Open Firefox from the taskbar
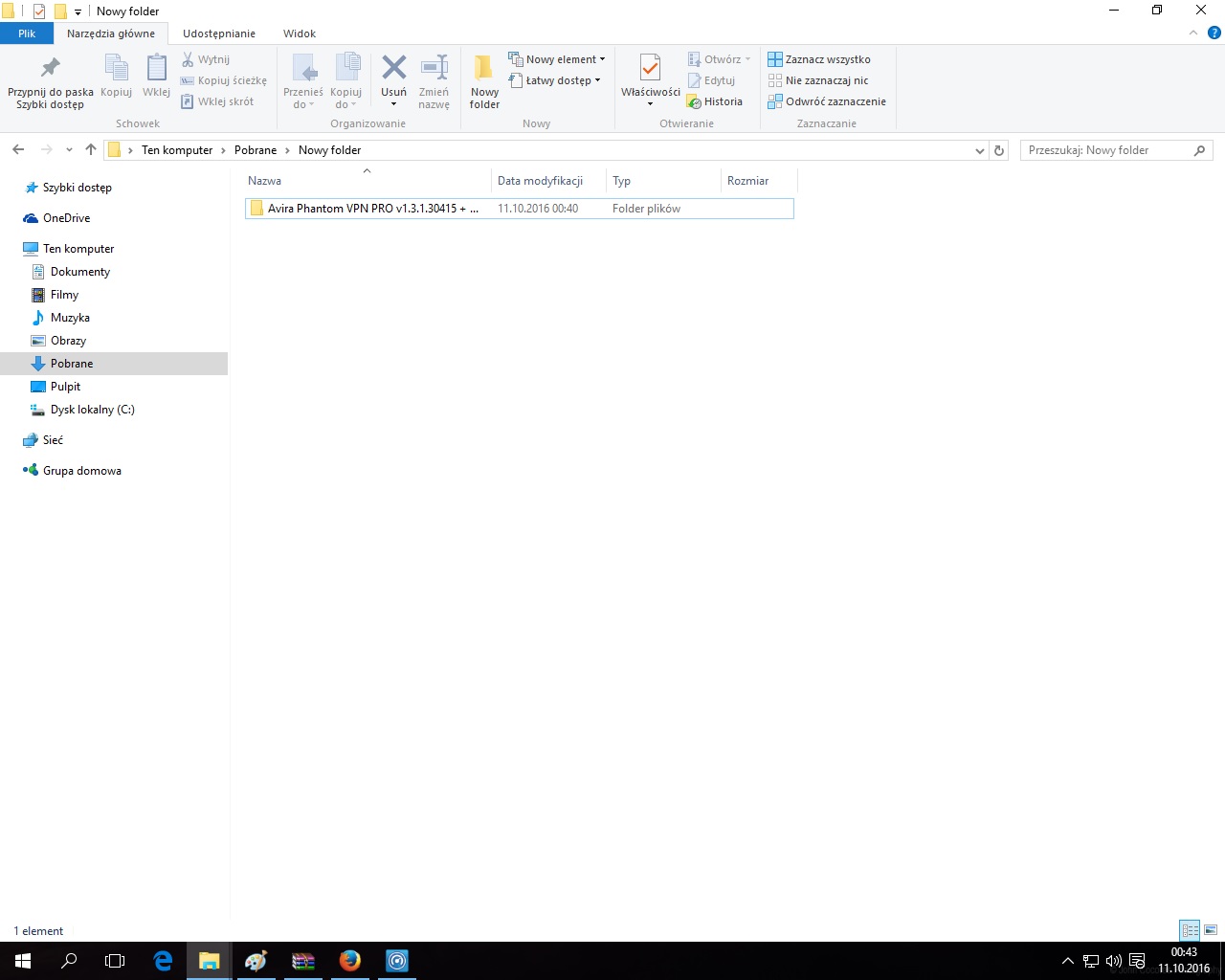This screenshot has height=980, width=1225. (x=350, y=960)
